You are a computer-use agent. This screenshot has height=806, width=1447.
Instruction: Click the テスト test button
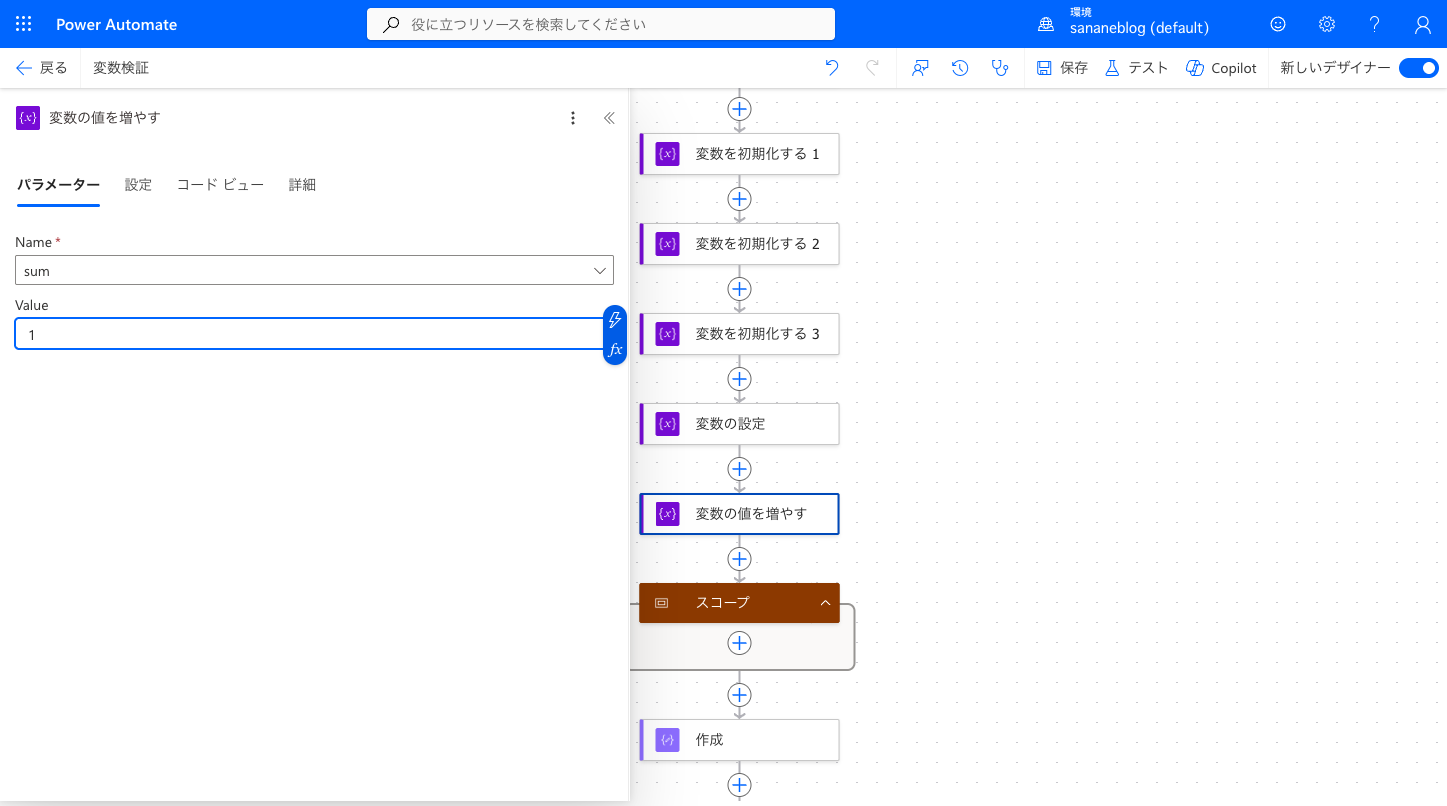point(1136,68)
